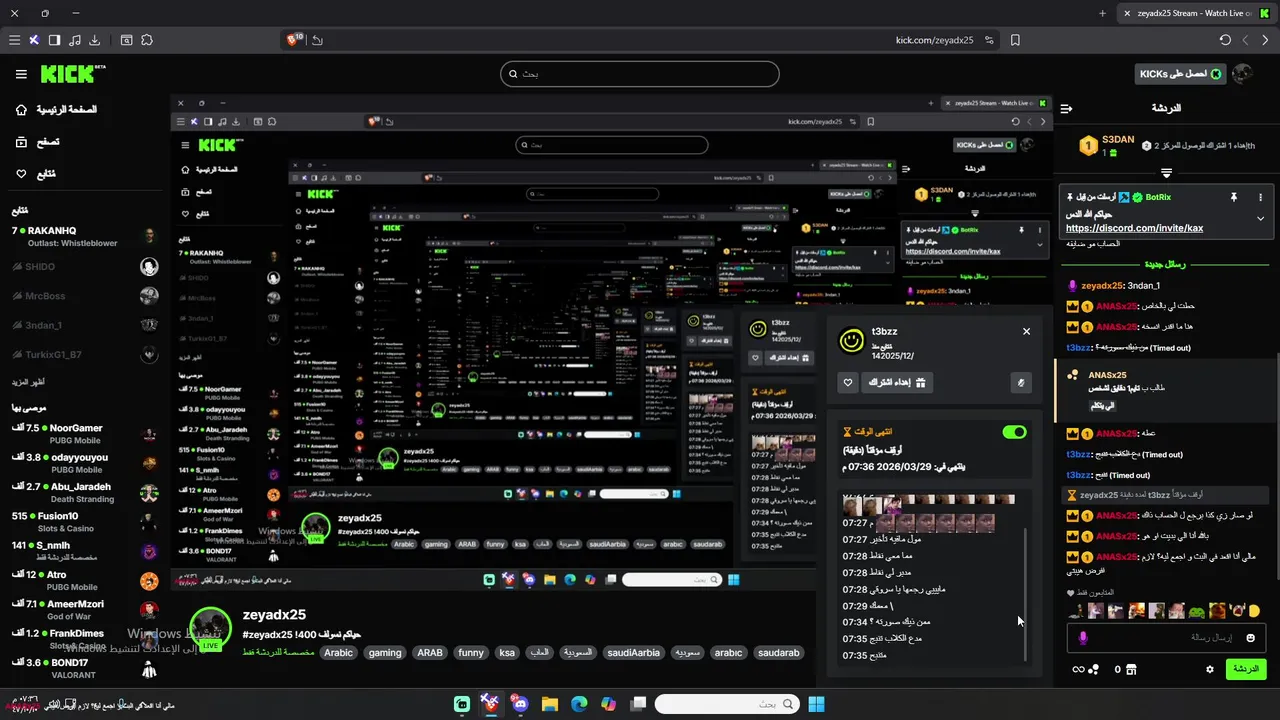Click the Kick search field
Screen dimensions: 1280x720
pyautogui.click(x=640, y=74)
